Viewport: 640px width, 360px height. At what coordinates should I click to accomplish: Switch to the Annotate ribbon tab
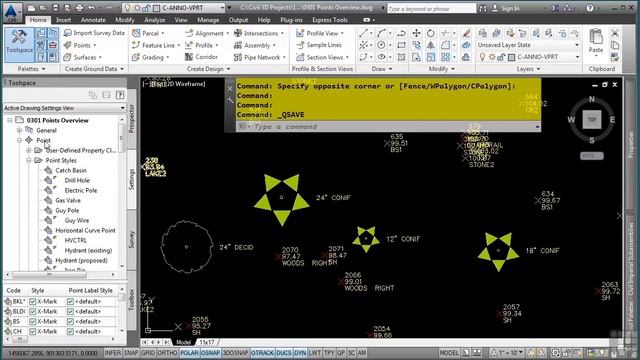[x=93, y=20]
